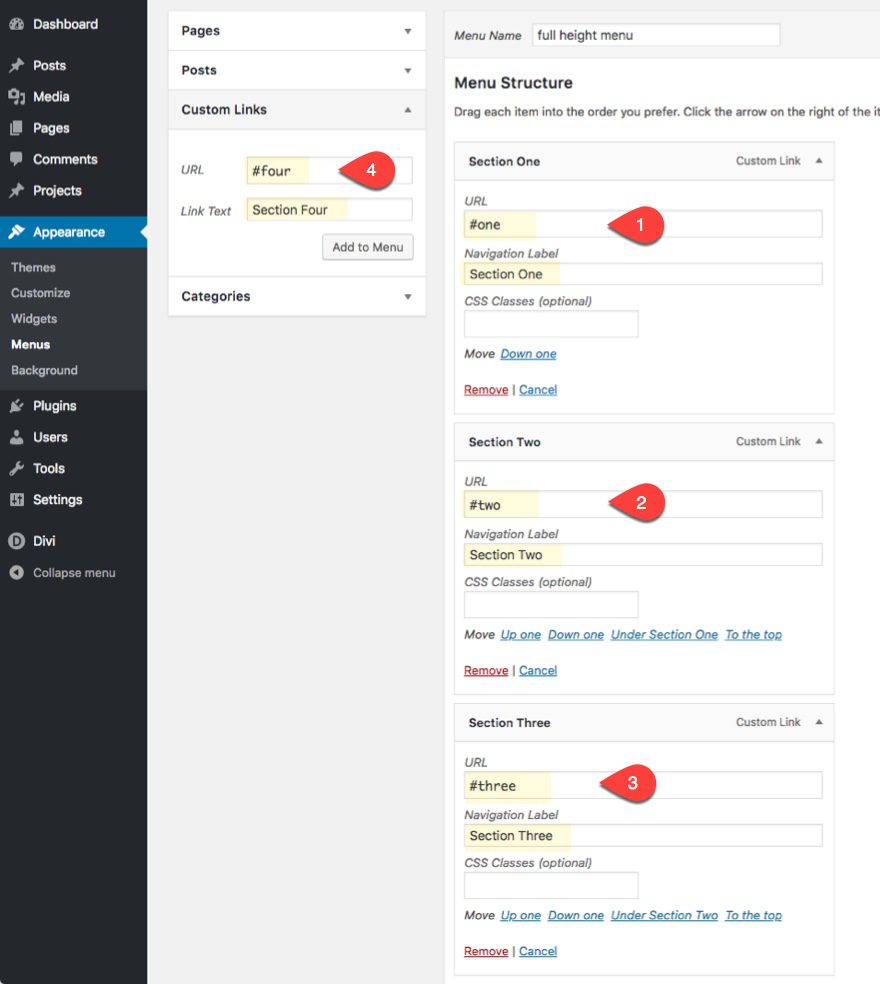Expand the Categories panel

point(296,296)
